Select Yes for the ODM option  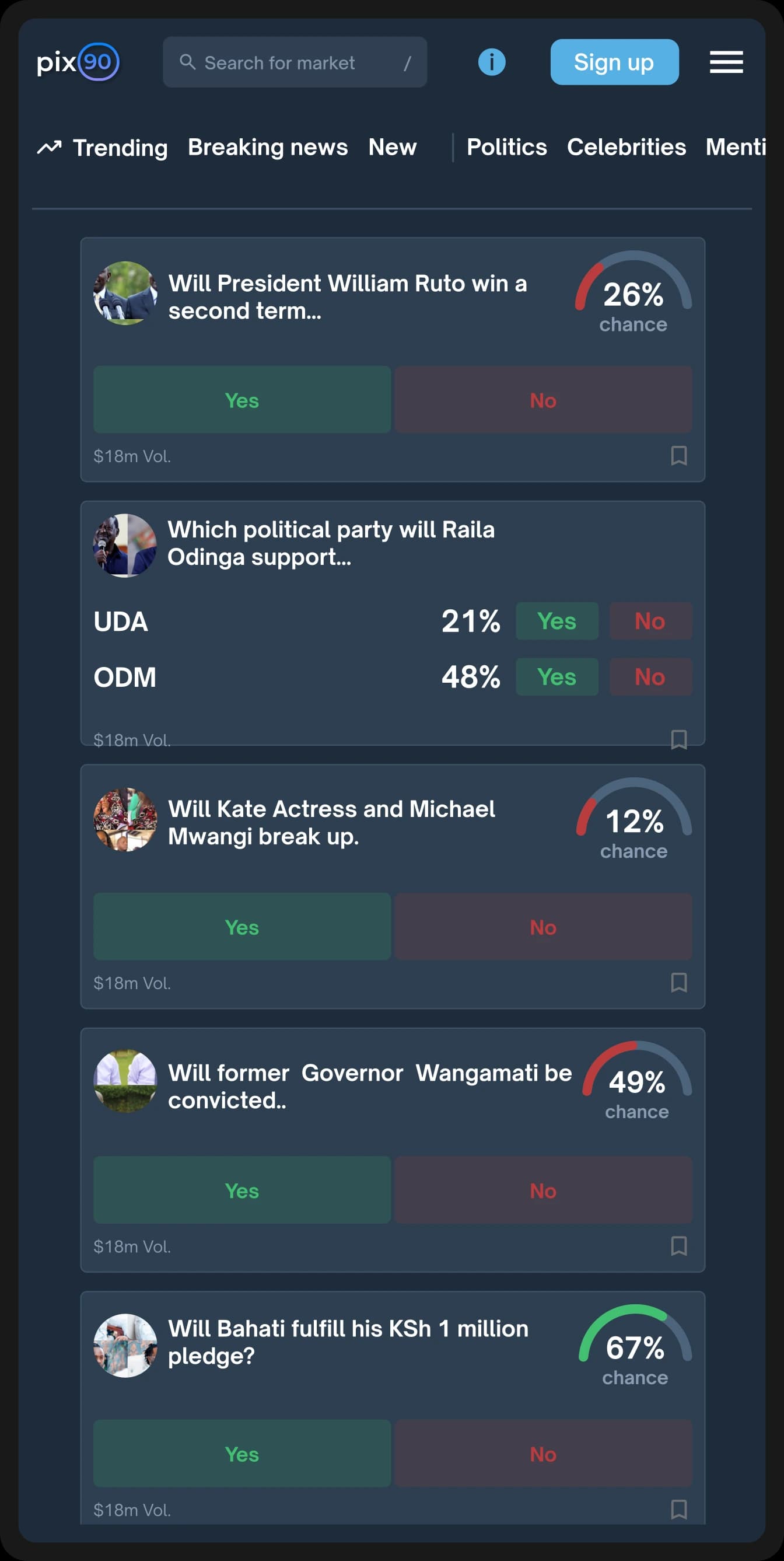(x=557, y=677)
